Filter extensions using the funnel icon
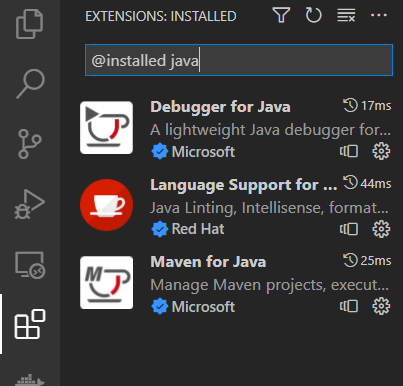 (x=281, y=15)
